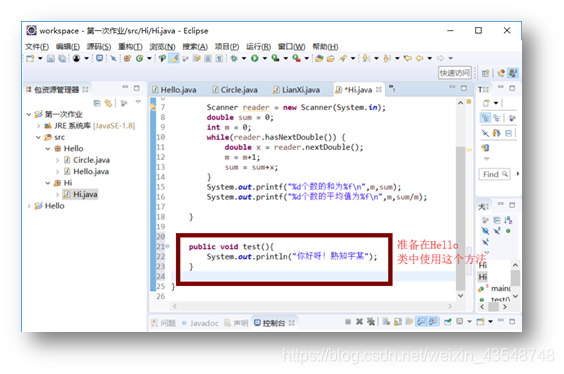Click the New Java Package icon
Screen dimensions: 564x374
(127, 58)
